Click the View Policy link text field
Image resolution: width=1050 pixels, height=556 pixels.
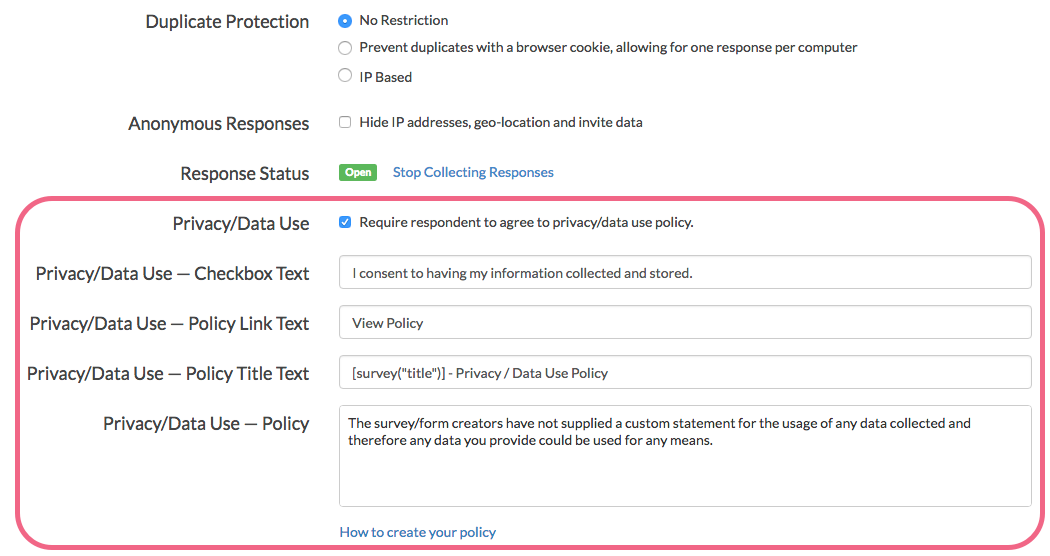pyautogui.click(x=684, y=323)
